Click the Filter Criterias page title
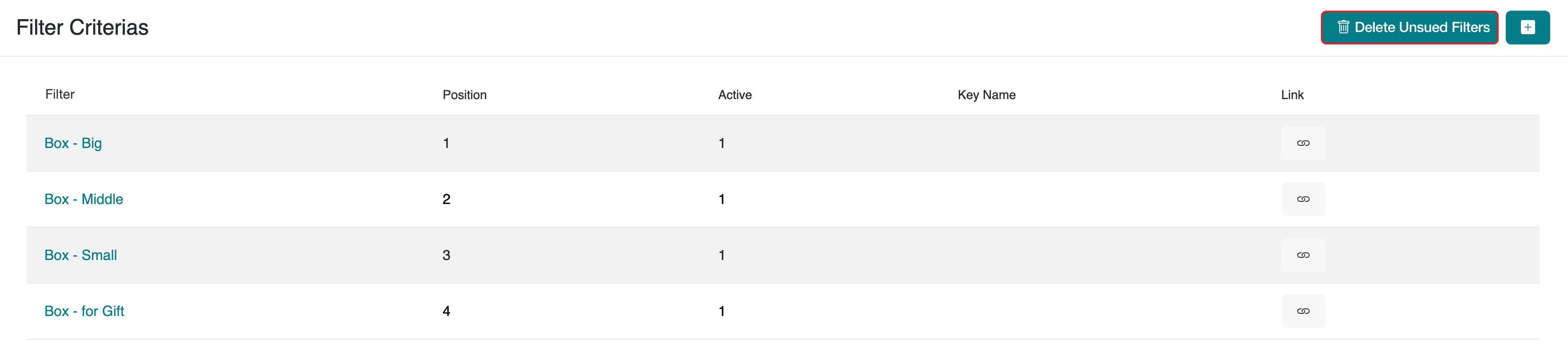This screenshot has width=1568, height=352. click(82, 28)
